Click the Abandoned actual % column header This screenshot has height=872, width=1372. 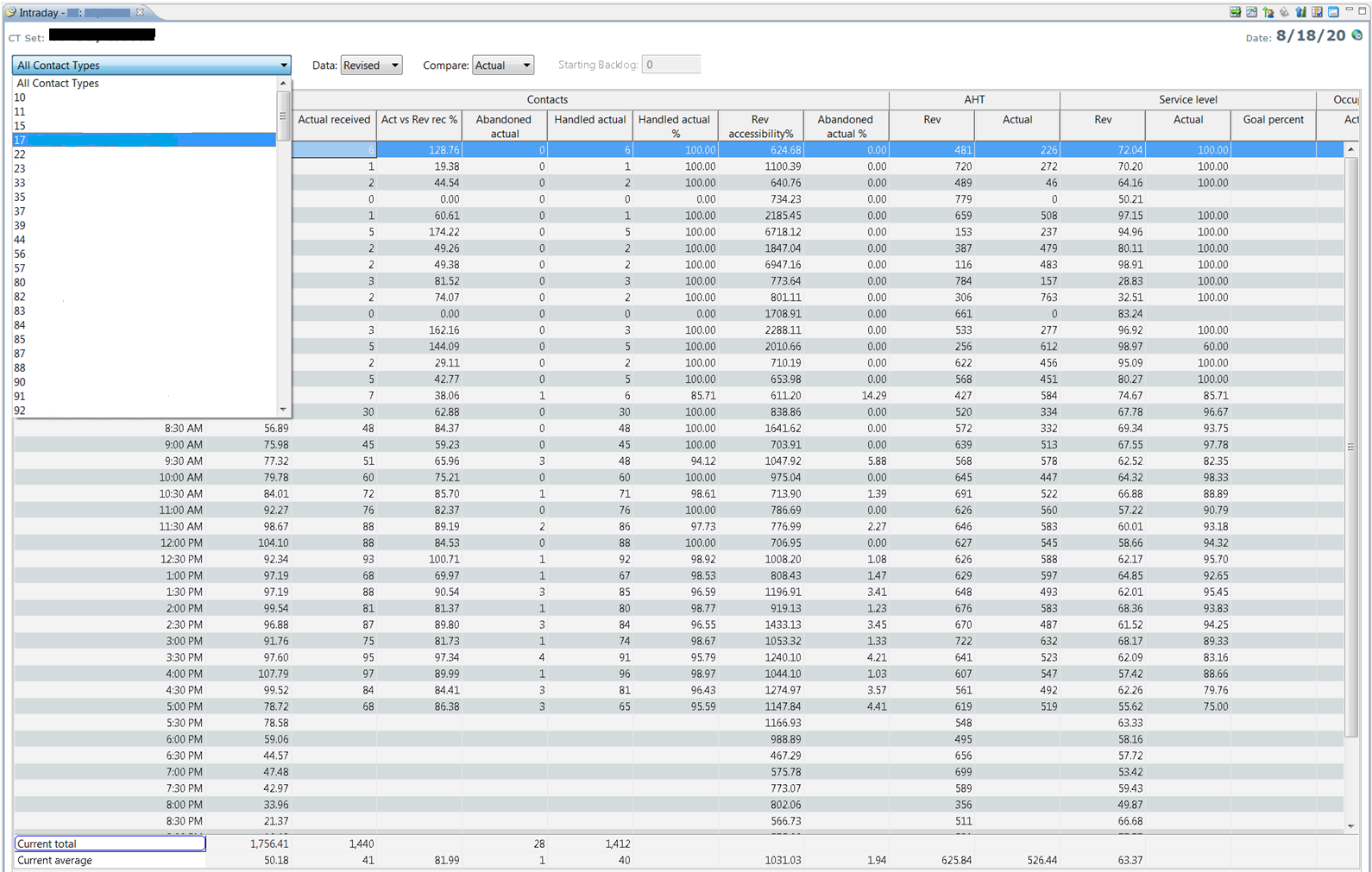[x=846, y=127]
